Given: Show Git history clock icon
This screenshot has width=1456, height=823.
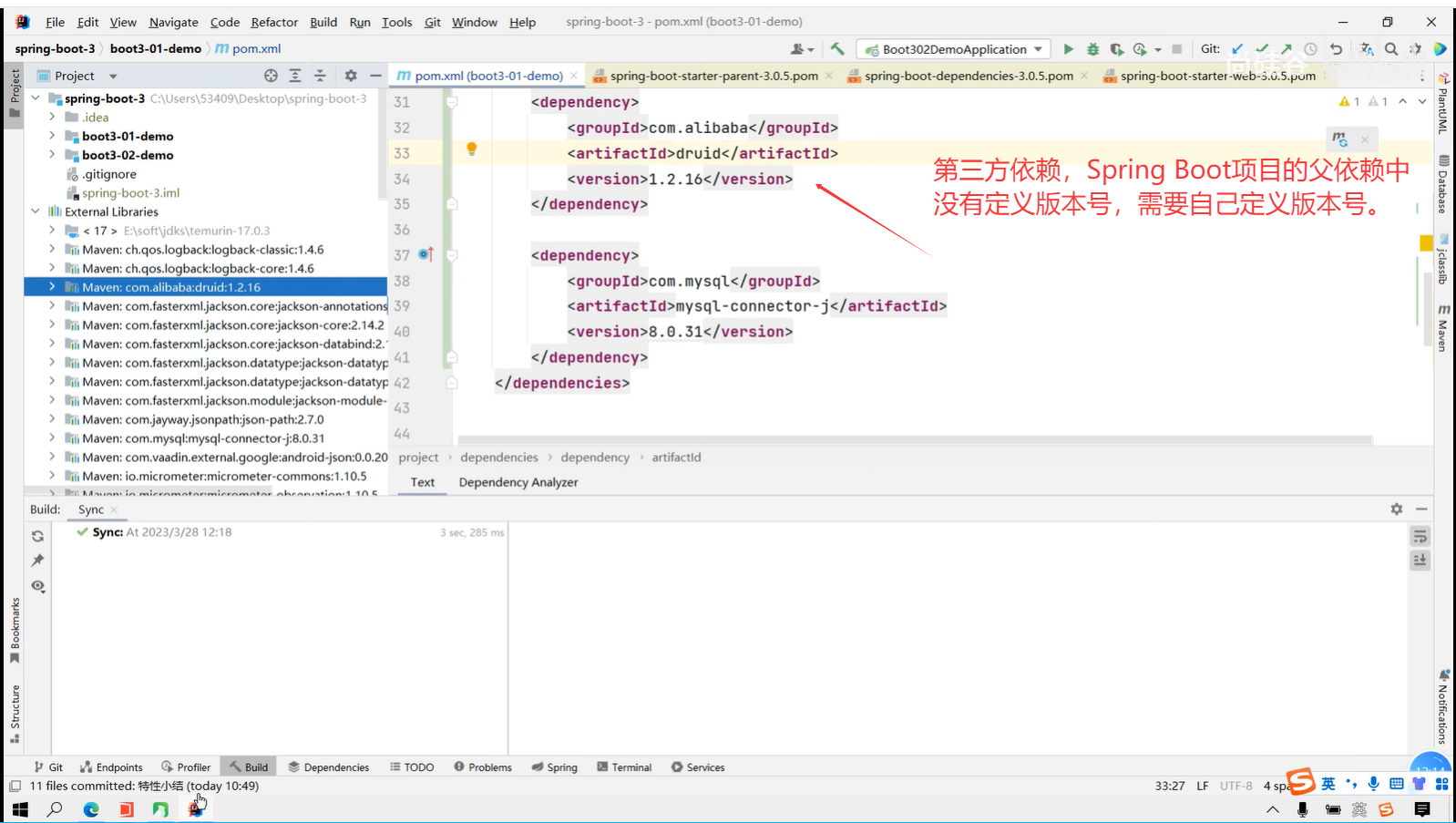Looking at the screenshot, I should (x=1310, y=49).
